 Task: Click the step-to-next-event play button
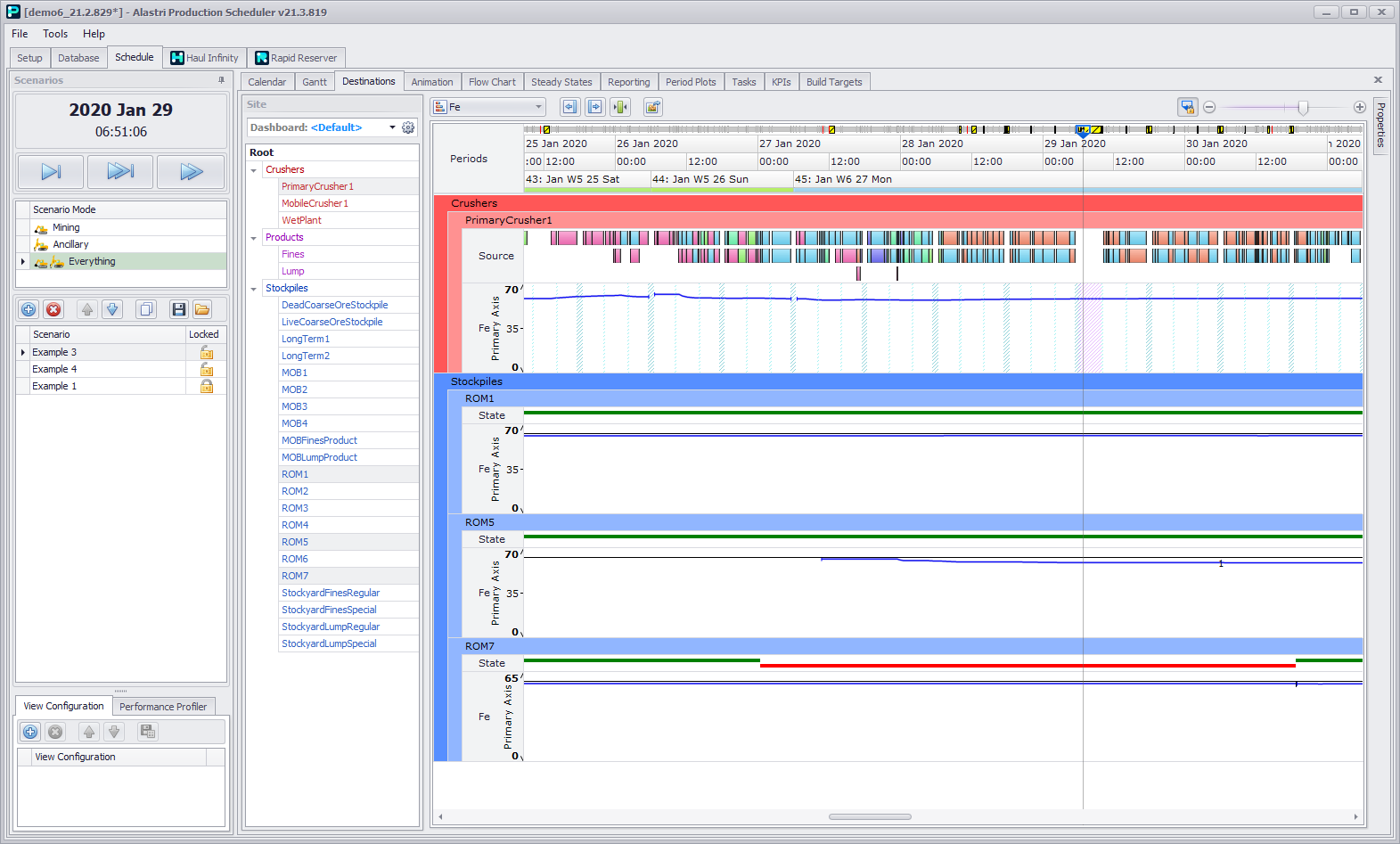coord(51,171)
